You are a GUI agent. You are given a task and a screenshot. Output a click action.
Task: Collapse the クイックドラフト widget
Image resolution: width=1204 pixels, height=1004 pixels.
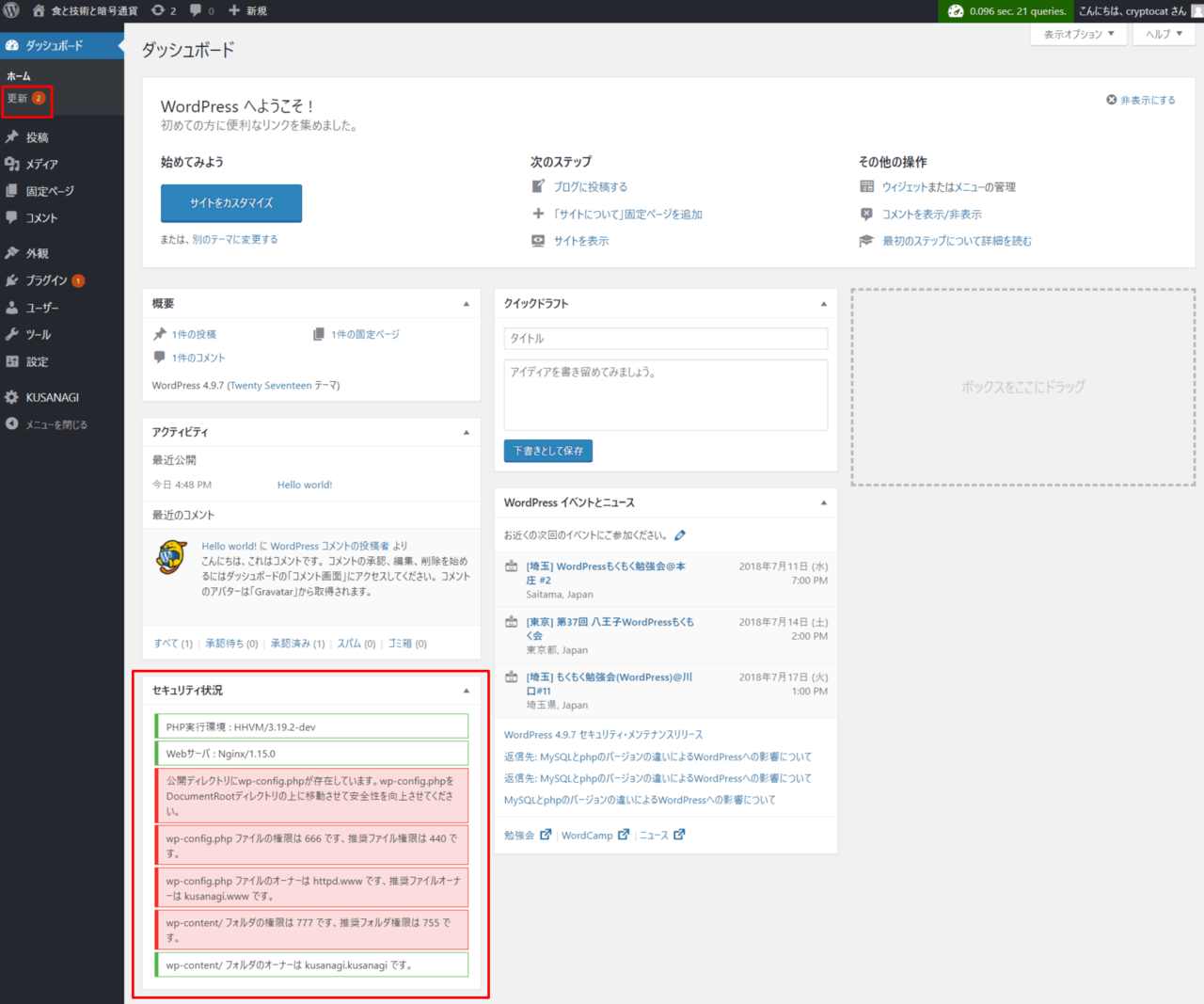point(824,304)
